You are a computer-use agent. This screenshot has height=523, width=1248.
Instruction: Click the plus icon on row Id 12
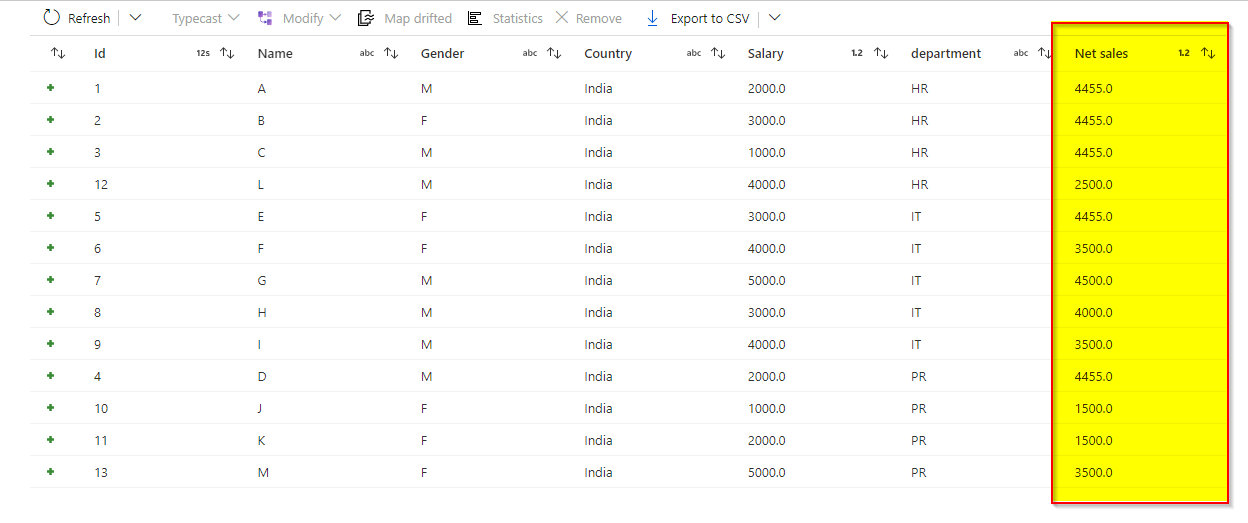coord(50,184)
